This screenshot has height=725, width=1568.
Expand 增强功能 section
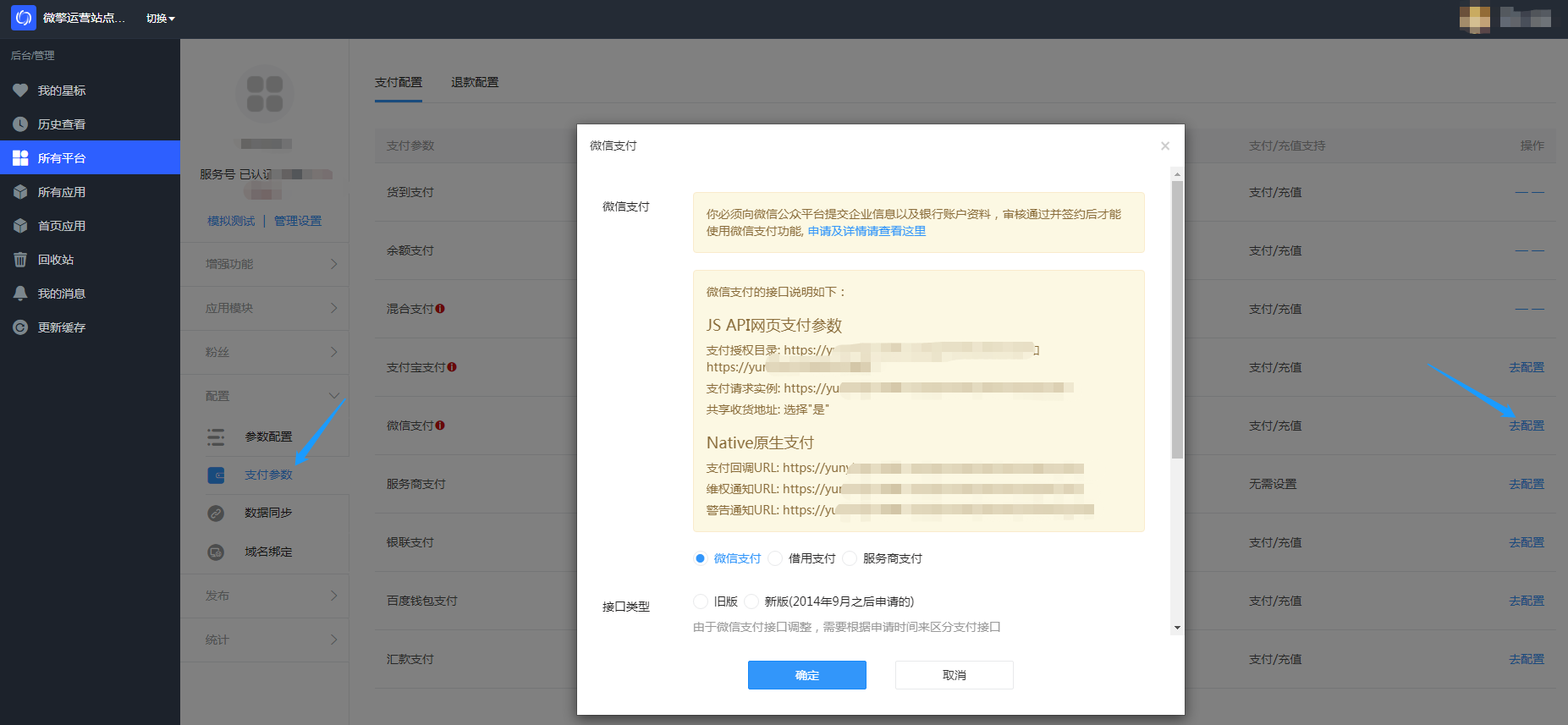coord(265,264)
